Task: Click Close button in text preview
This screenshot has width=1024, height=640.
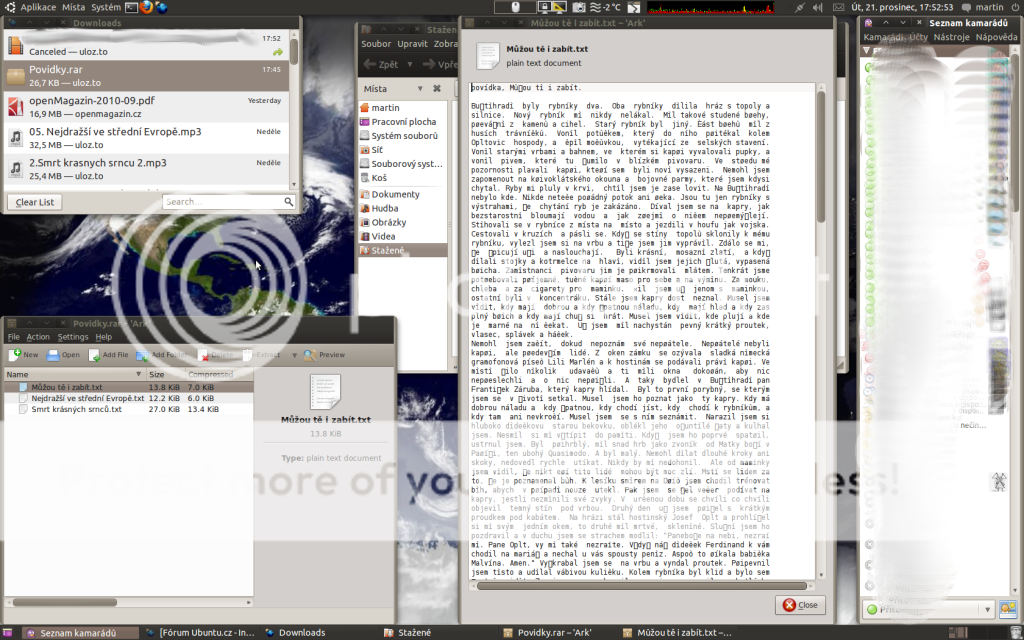Action: tap(799, 605)
